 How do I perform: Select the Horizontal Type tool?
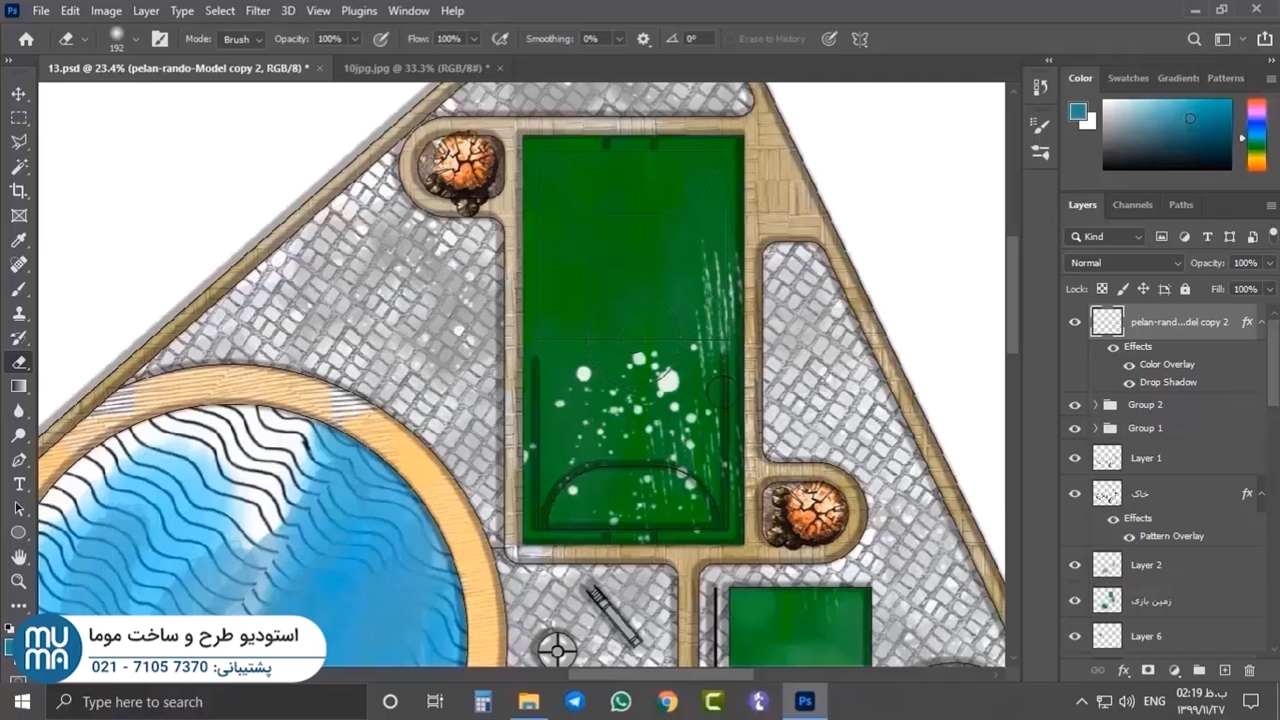[x=19, y=484]
